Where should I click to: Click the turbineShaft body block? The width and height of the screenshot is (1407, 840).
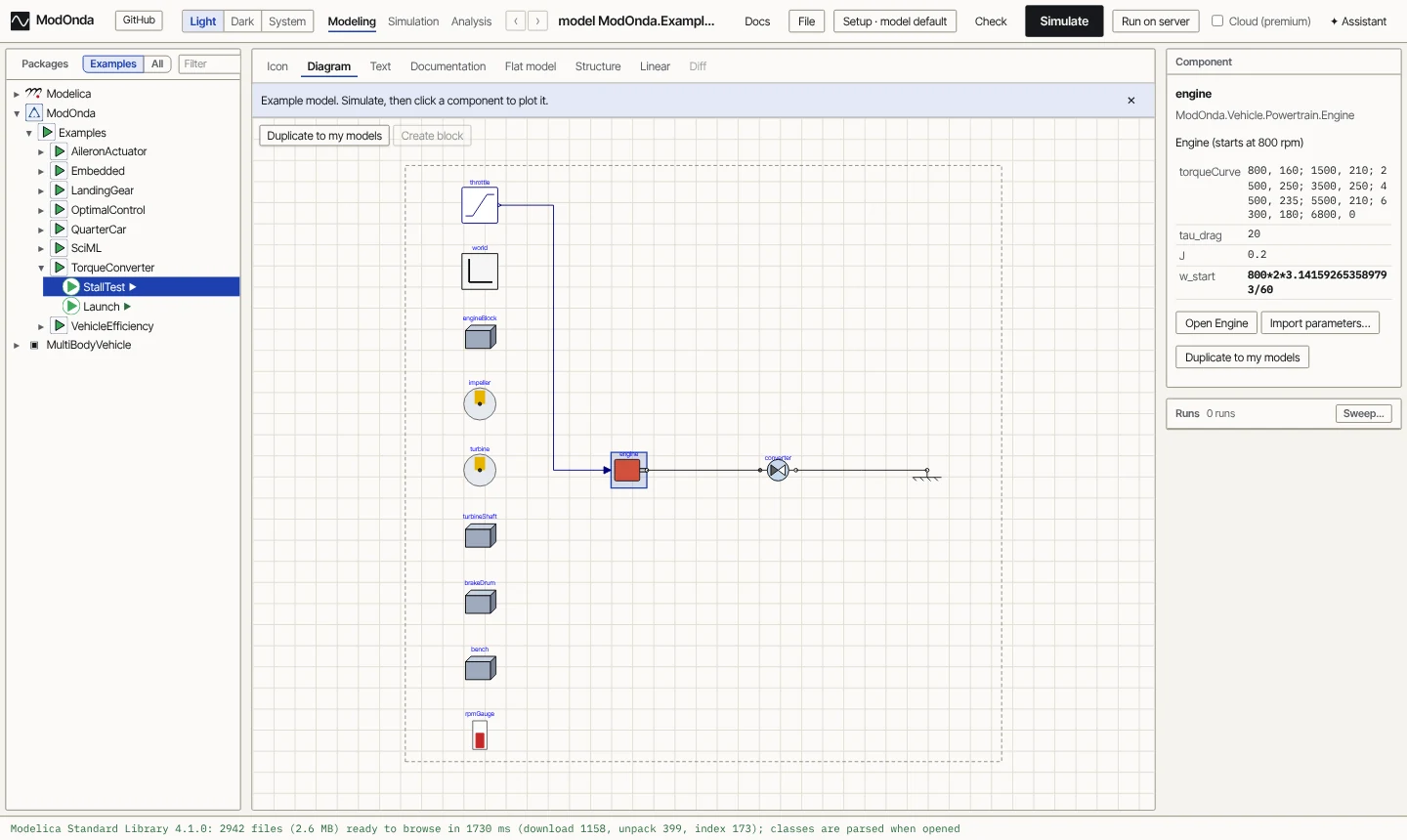click(x=480, y=535)
